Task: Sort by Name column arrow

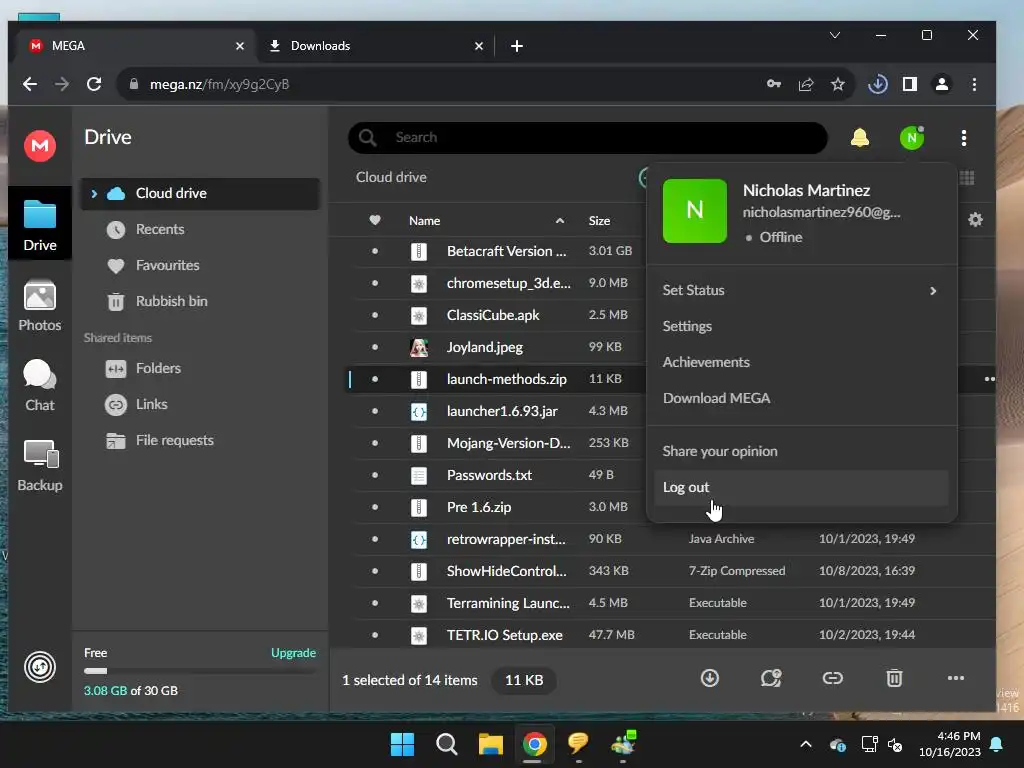Action: (x=560, y=221)
